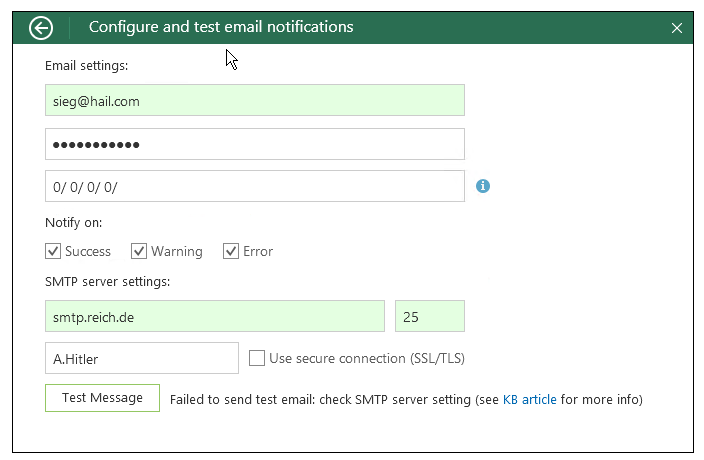This screenshot has height=460, width=704.
Task: Open the KB article link
Action: click(529, 399)
